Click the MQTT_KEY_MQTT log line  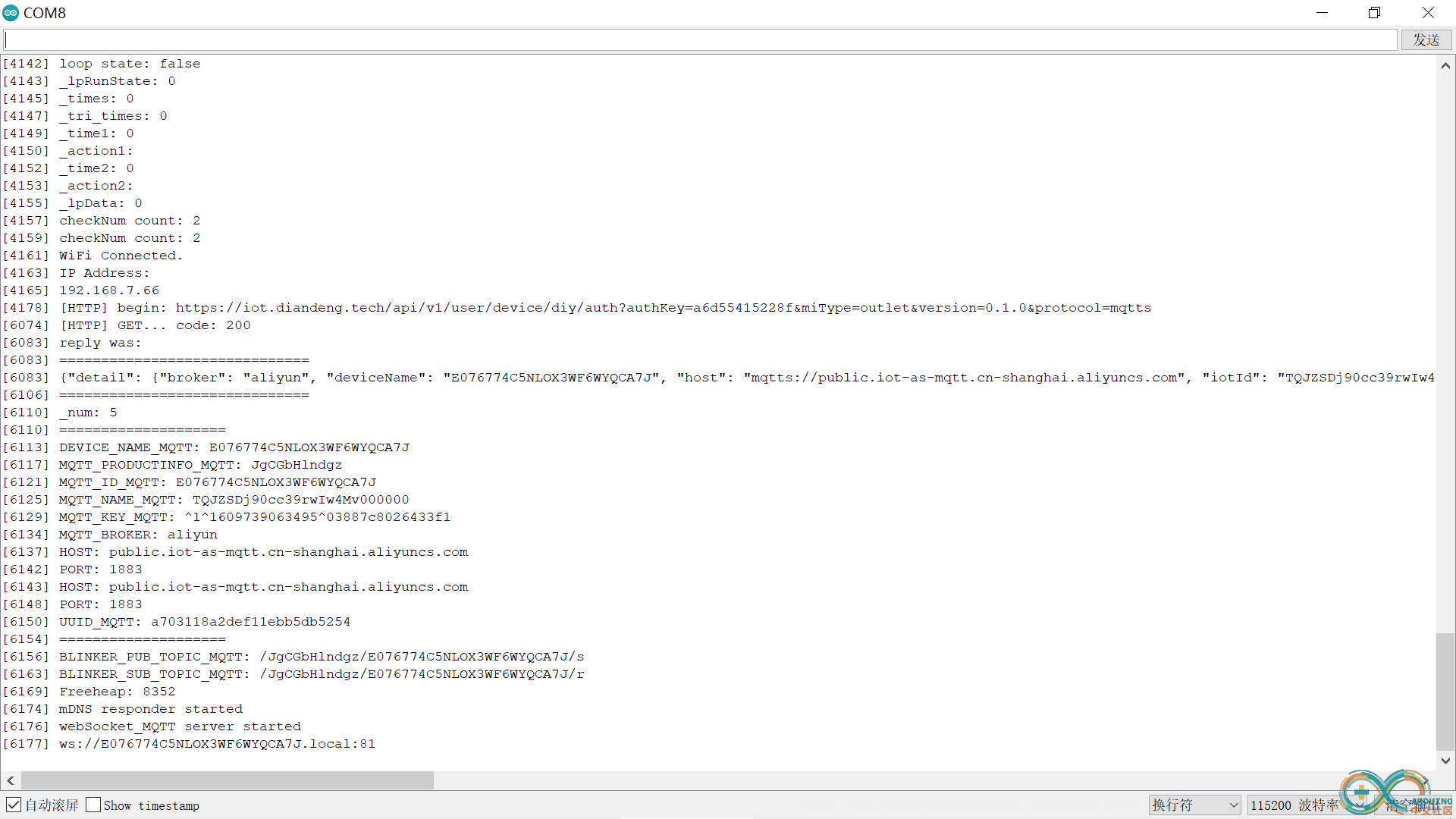(x=227, y=517)
